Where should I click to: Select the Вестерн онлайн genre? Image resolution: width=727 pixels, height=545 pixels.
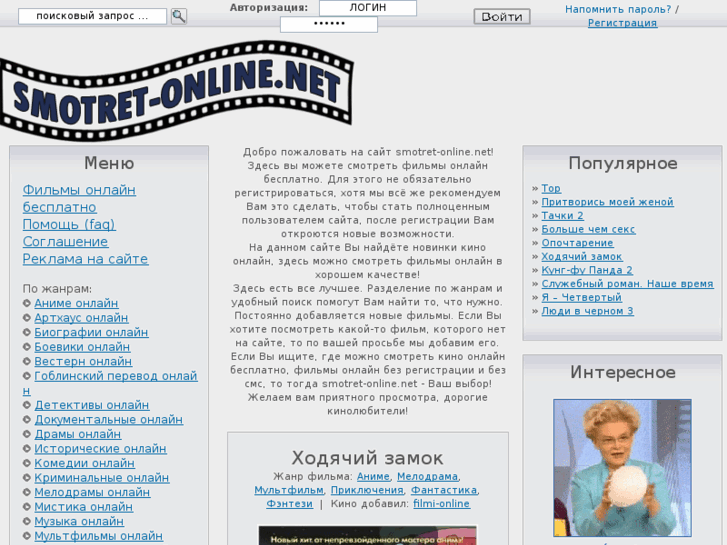[83, 361]
